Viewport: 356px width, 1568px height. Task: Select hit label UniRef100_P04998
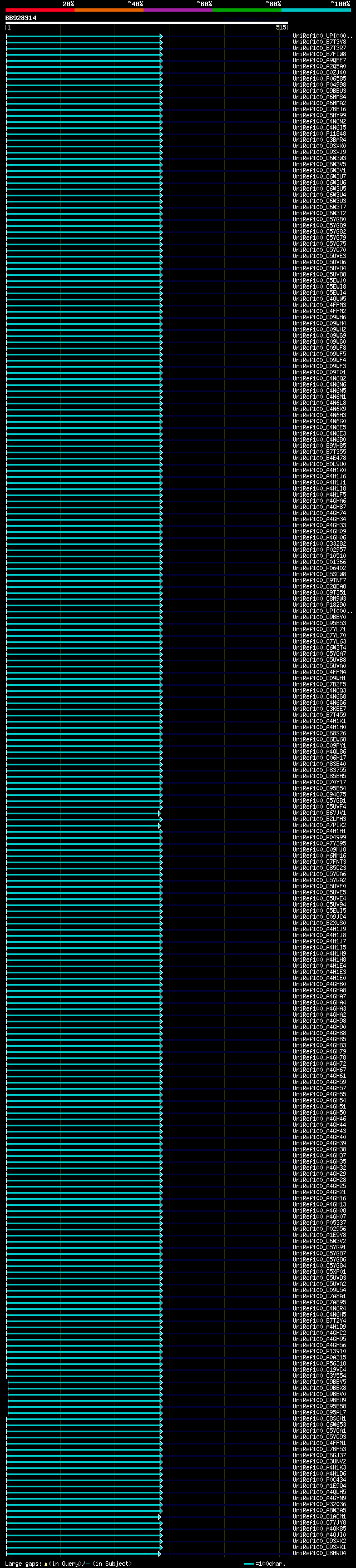point(319,85)
